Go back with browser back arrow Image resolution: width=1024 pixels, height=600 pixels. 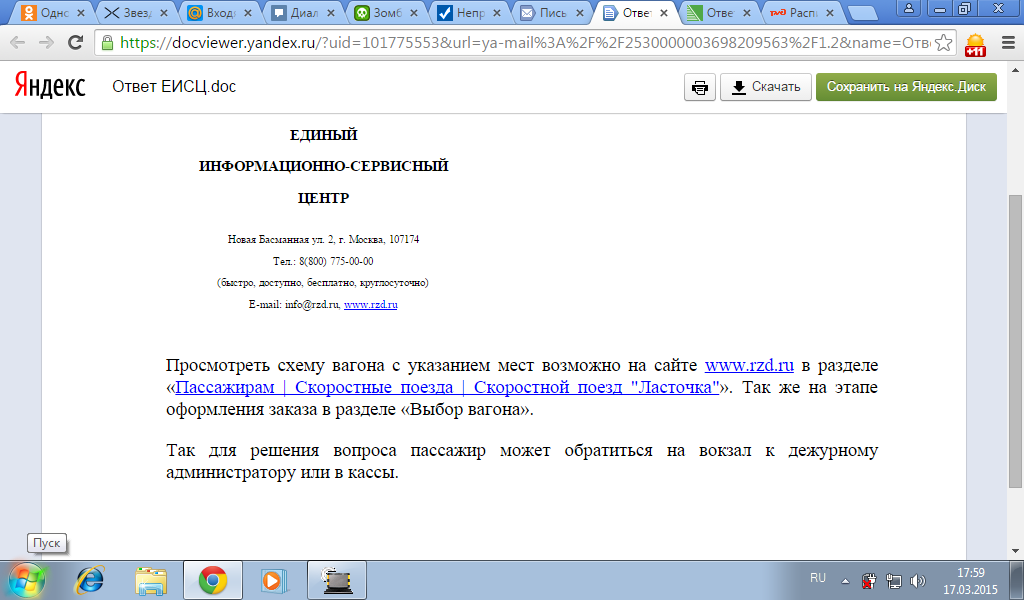18,44
